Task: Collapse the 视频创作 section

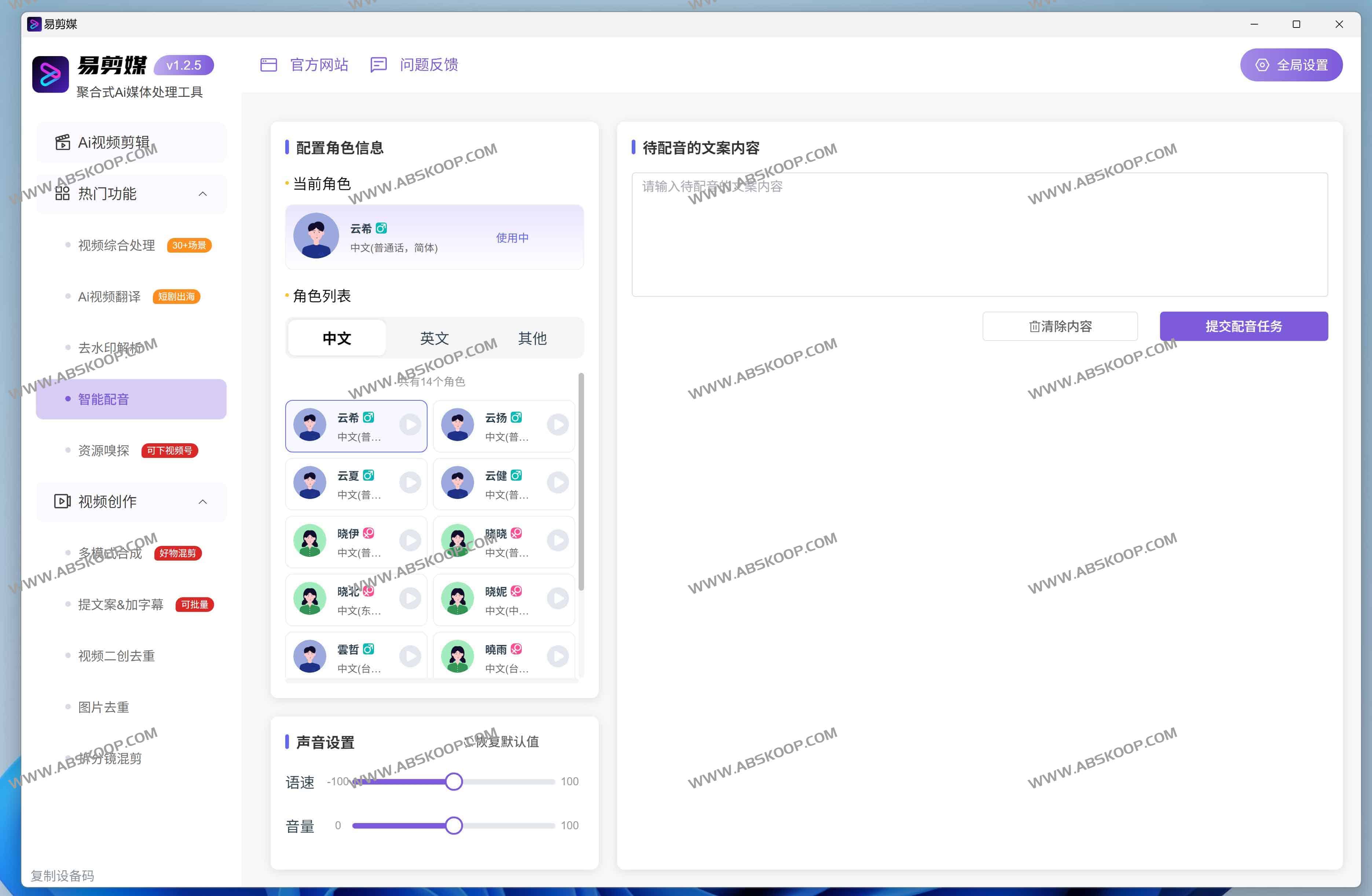Action: [202, 502]
